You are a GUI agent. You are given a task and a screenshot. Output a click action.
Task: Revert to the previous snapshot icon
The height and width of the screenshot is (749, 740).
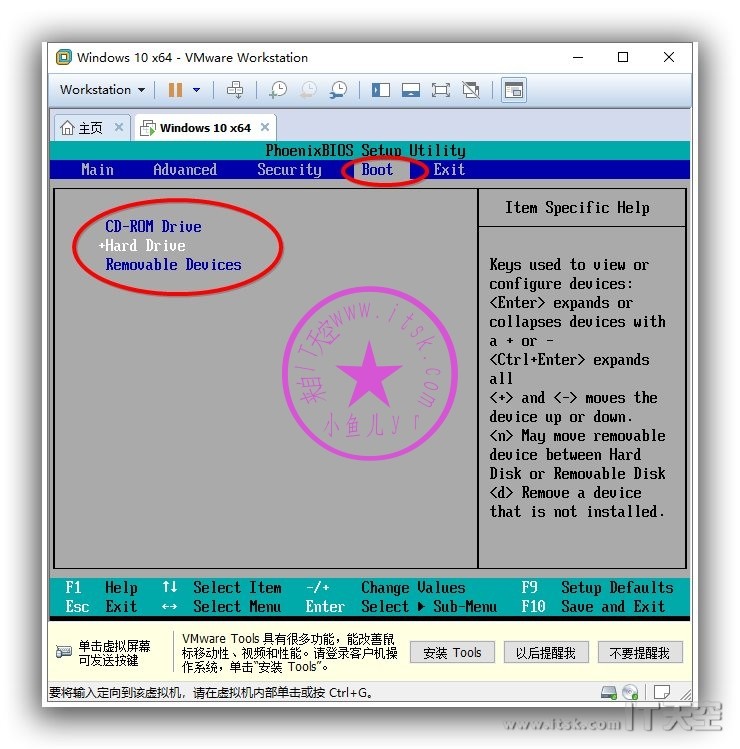[308, 90]
